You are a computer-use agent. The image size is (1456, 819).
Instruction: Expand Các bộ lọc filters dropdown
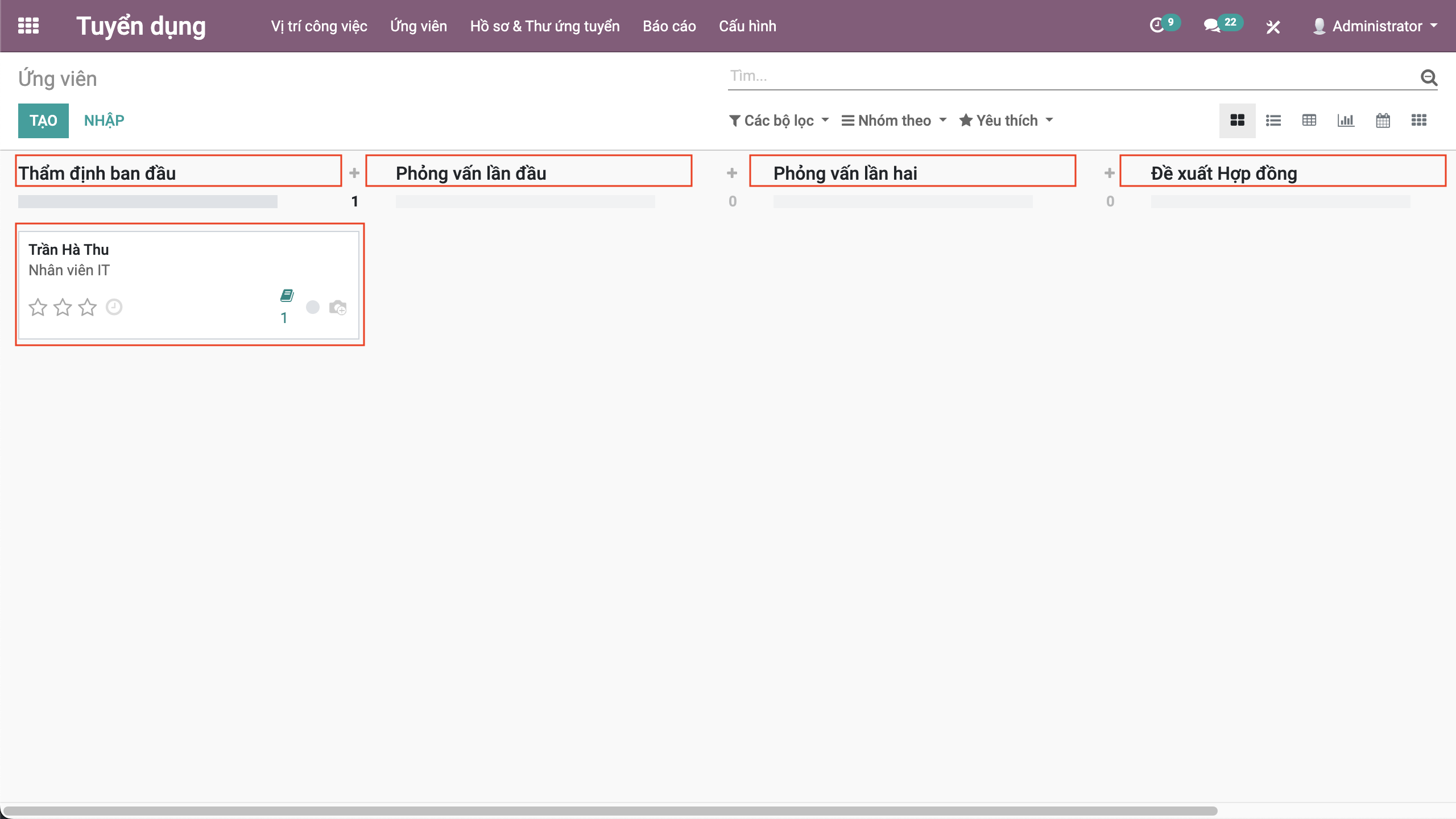click(x=779, y=120)
